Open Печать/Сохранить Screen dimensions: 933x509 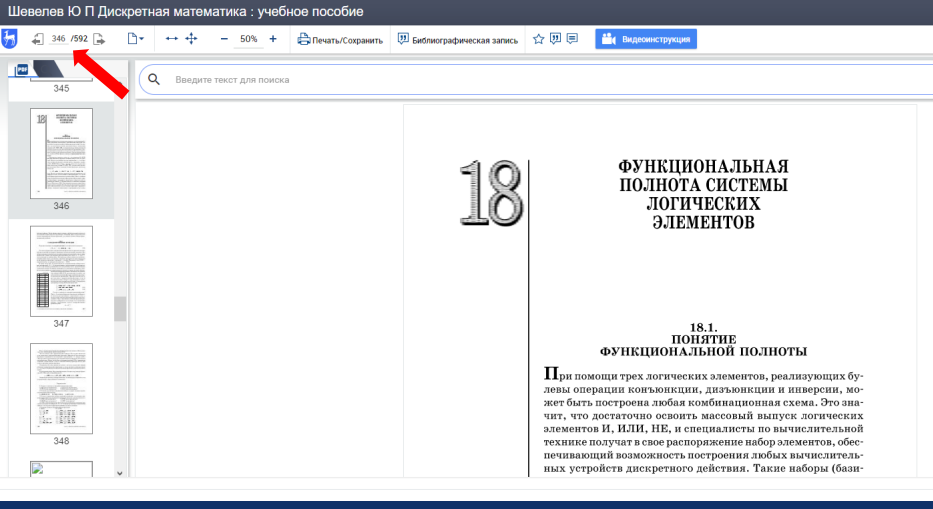340,40
